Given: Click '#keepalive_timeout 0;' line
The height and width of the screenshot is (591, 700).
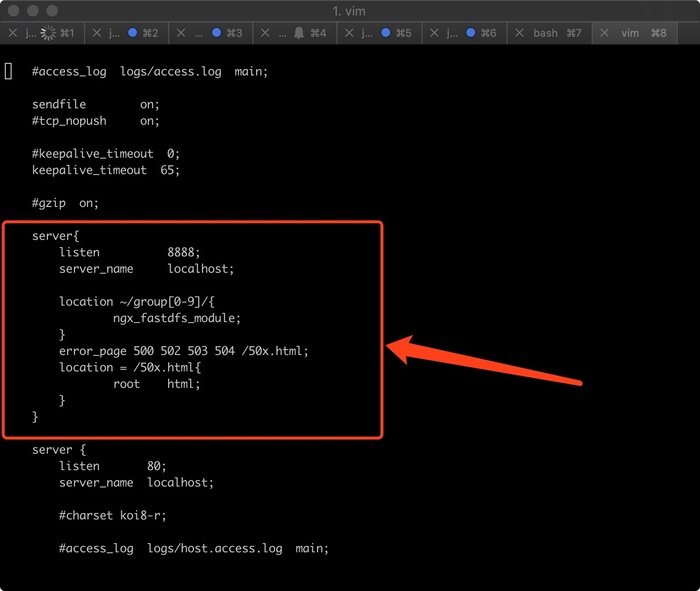Looking at the screenshot, I should point(106,154).
